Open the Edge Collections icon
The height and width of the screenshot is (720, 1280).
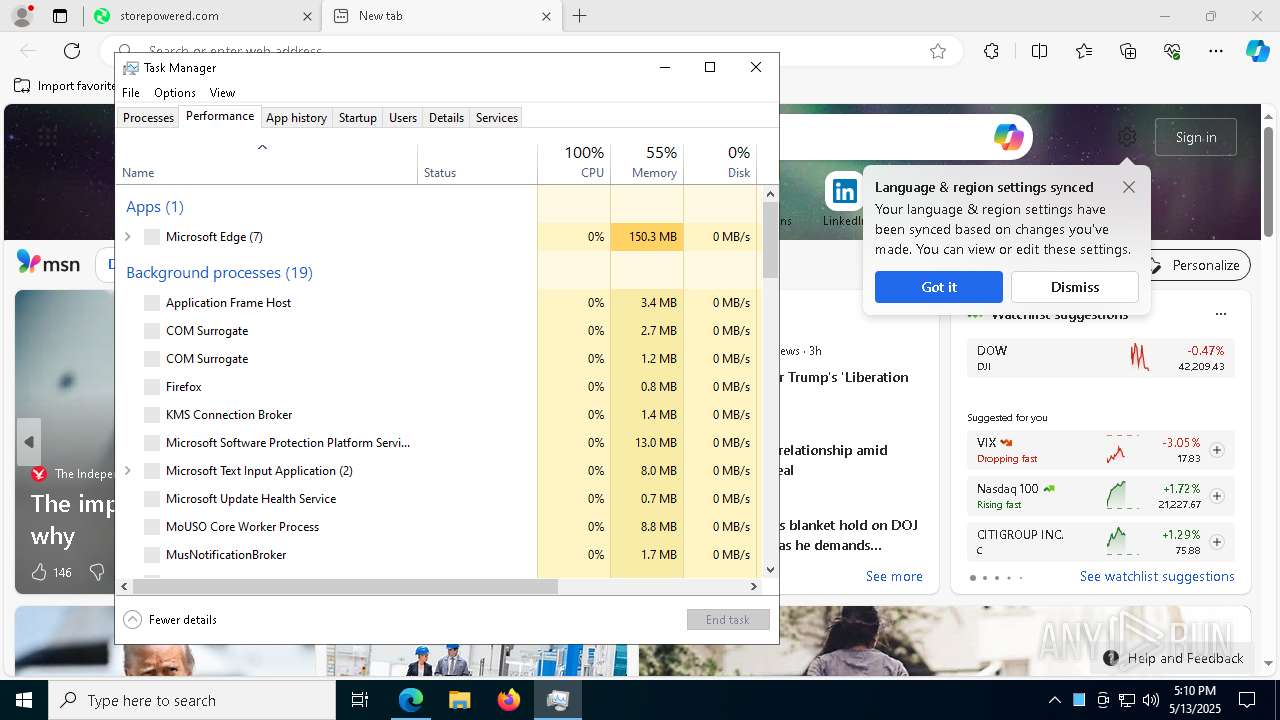click(1128, 51)
